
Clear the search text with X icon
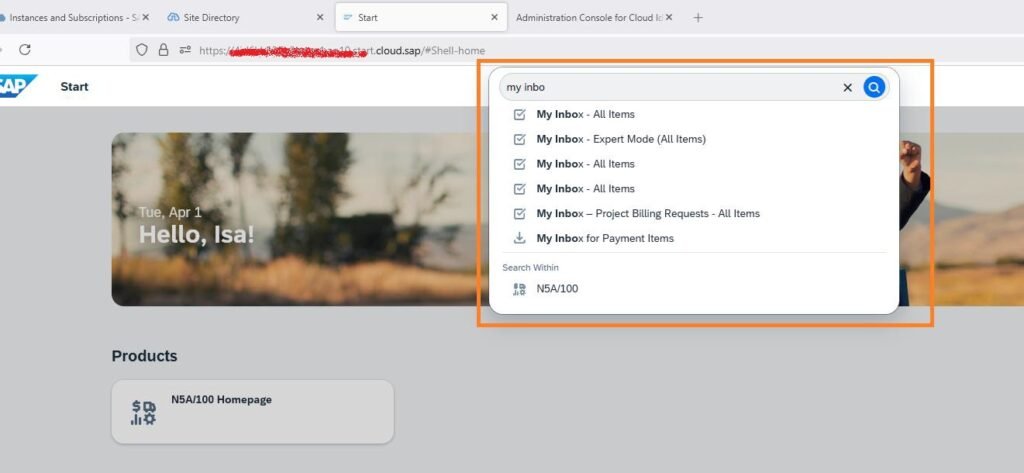pos(847,88)
